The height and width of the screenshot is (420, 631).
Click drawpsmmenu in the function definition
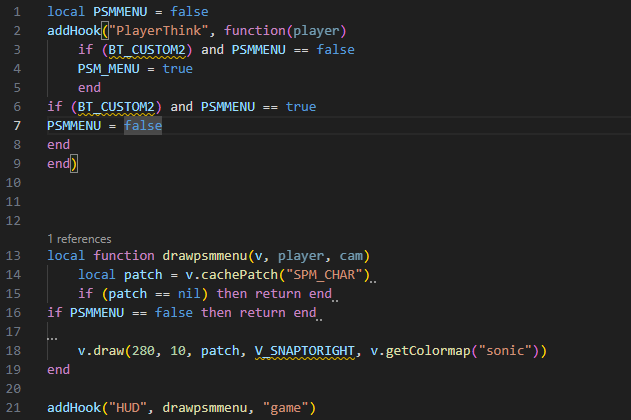[204, 256]
